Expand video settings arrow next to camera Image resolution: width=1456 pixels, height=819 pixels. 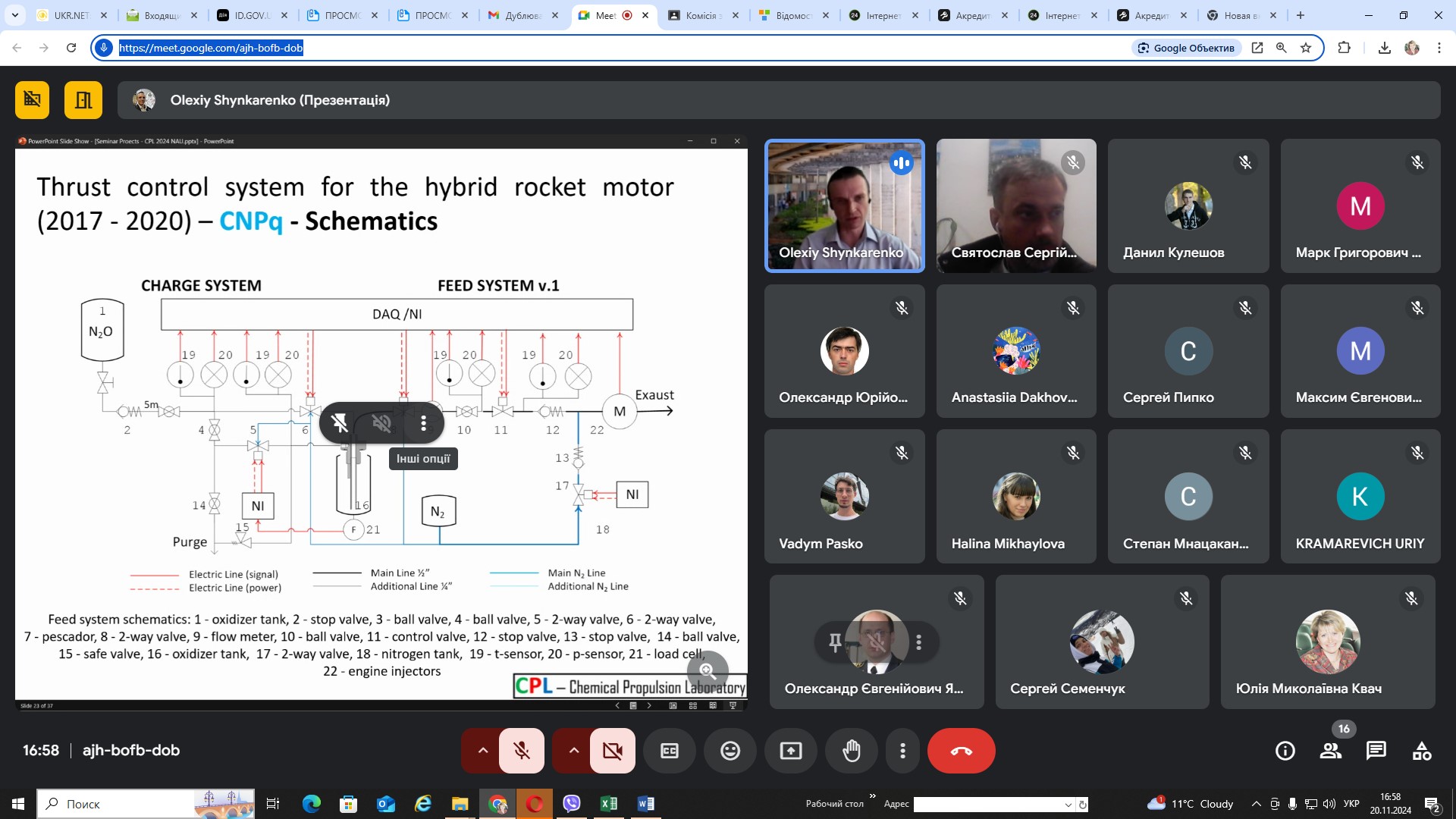(x=573, y=751)
